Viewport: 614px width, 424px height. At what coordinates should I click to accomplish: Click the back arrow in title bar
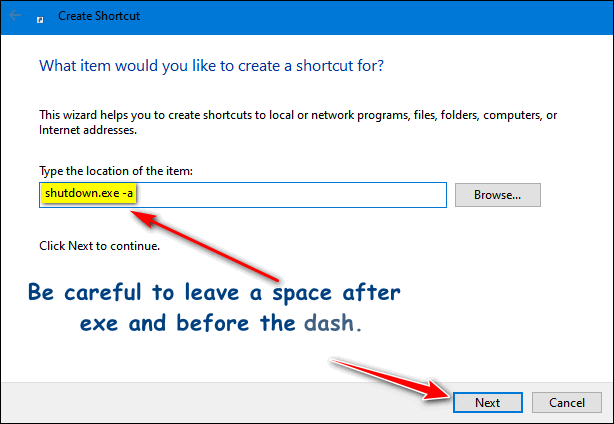pyautogui.click(x=15, y=16)
